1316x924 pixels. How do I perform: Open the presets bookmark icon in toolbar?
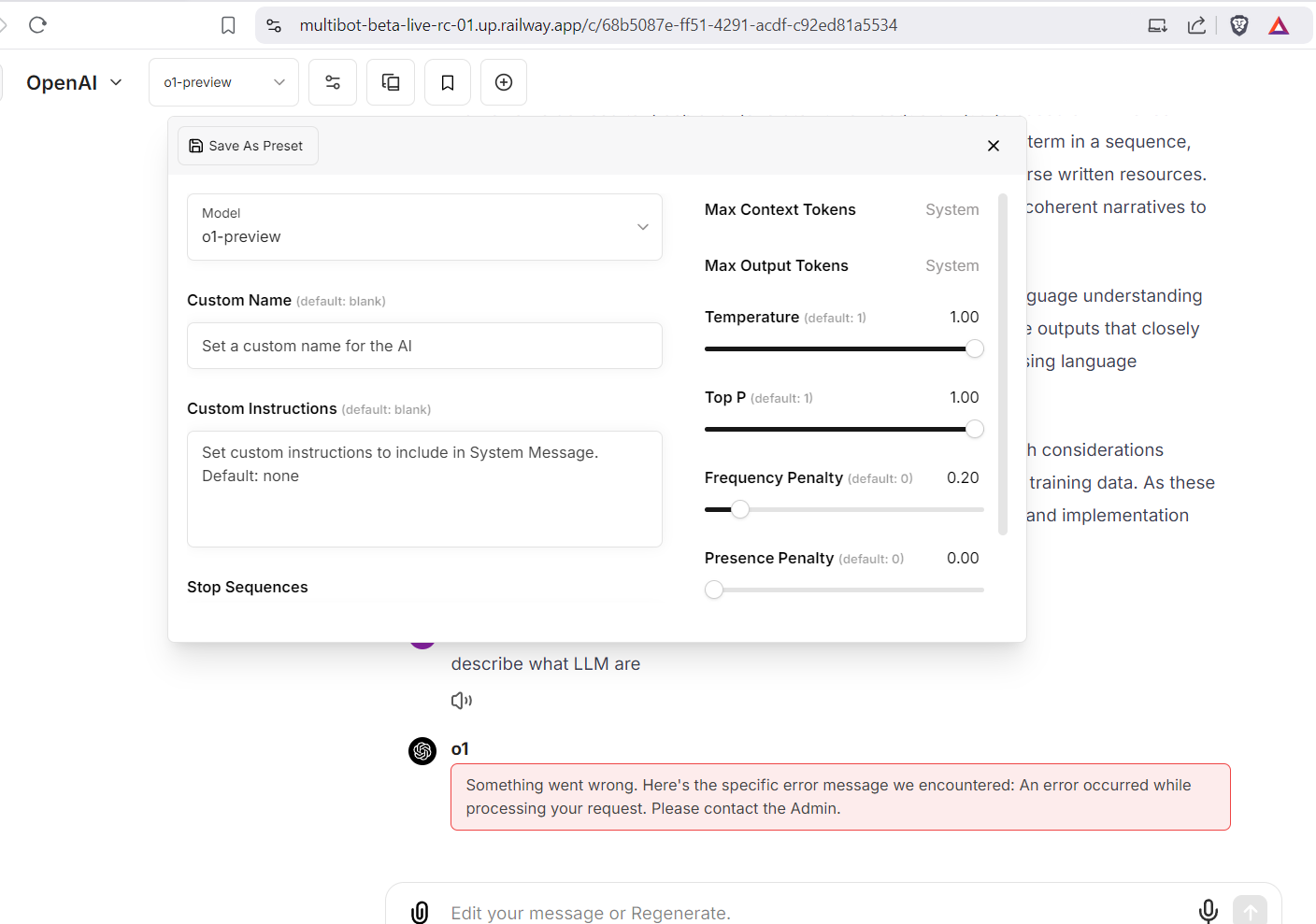pos(448,82)
